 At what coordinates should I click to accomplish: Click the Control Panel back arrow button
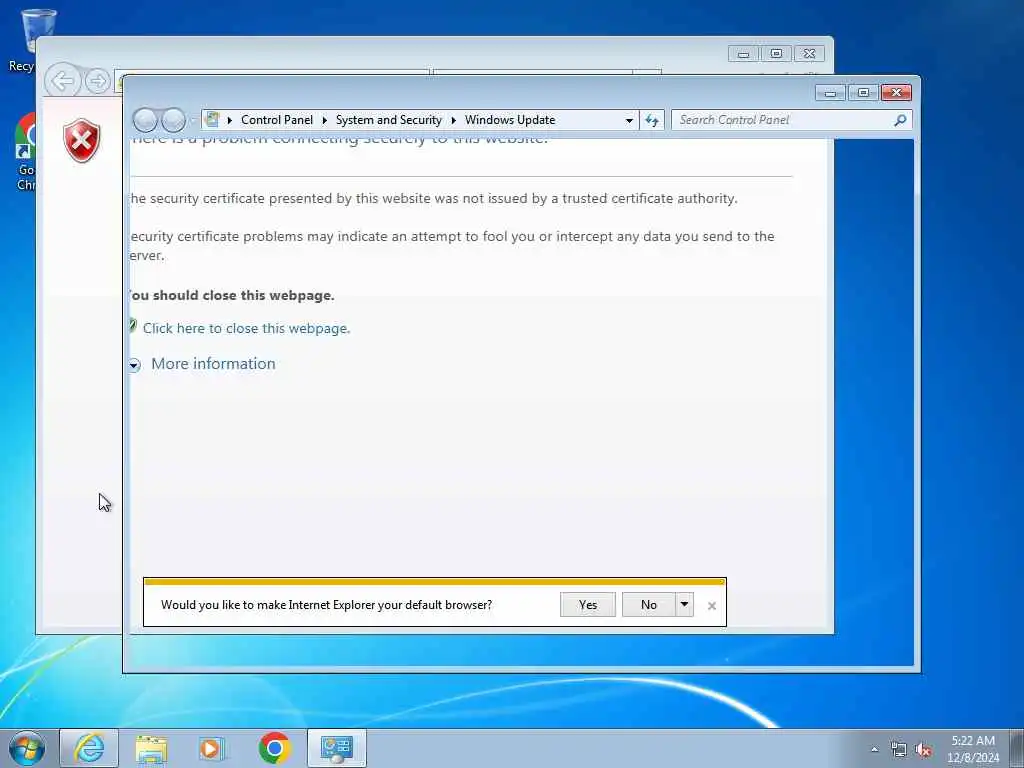click(145, 120)
